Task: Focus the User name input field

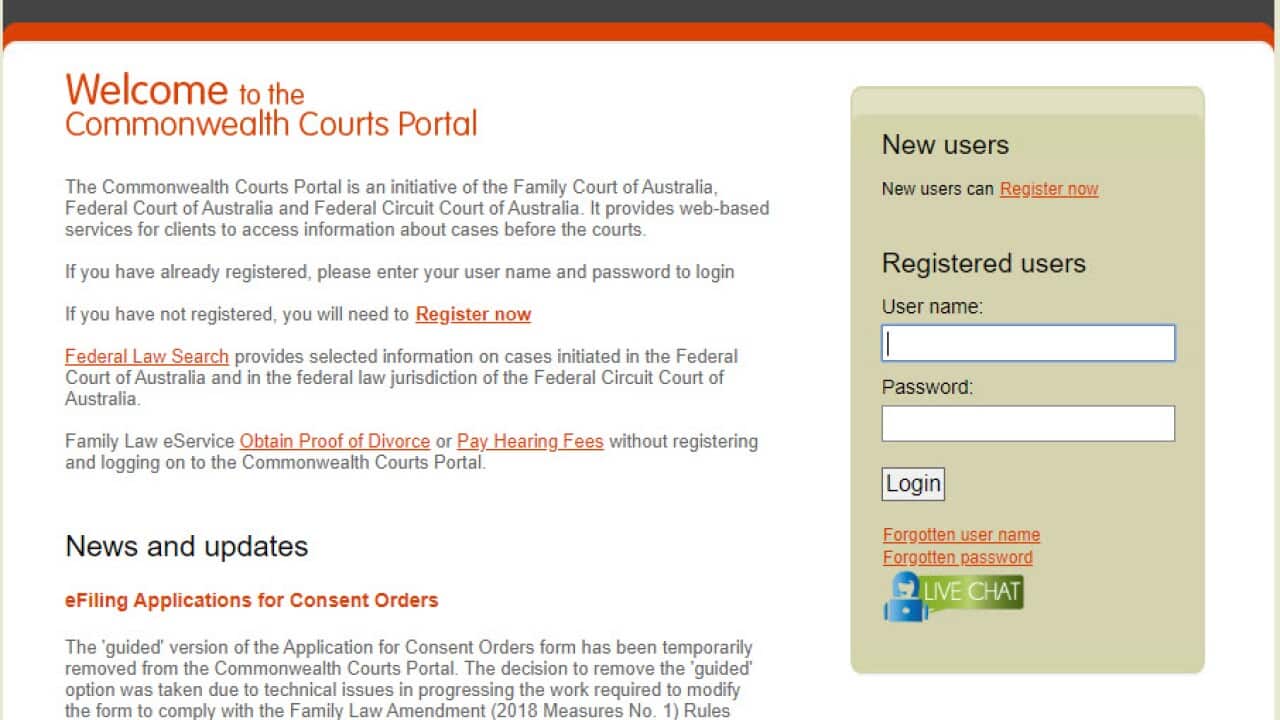Action: point(1028,343)
